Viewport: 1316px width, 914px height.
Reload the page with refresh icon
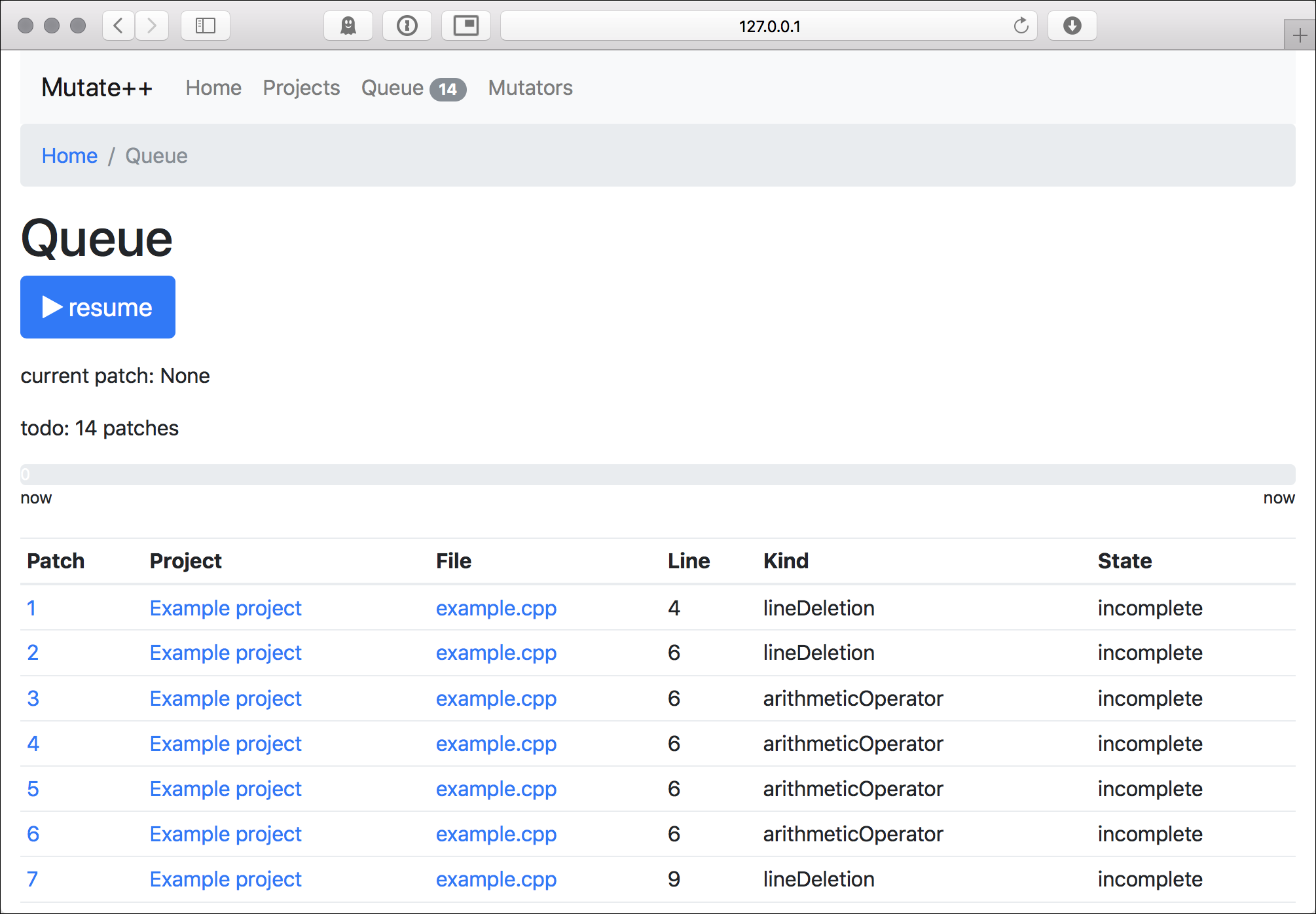(1021, 26)
